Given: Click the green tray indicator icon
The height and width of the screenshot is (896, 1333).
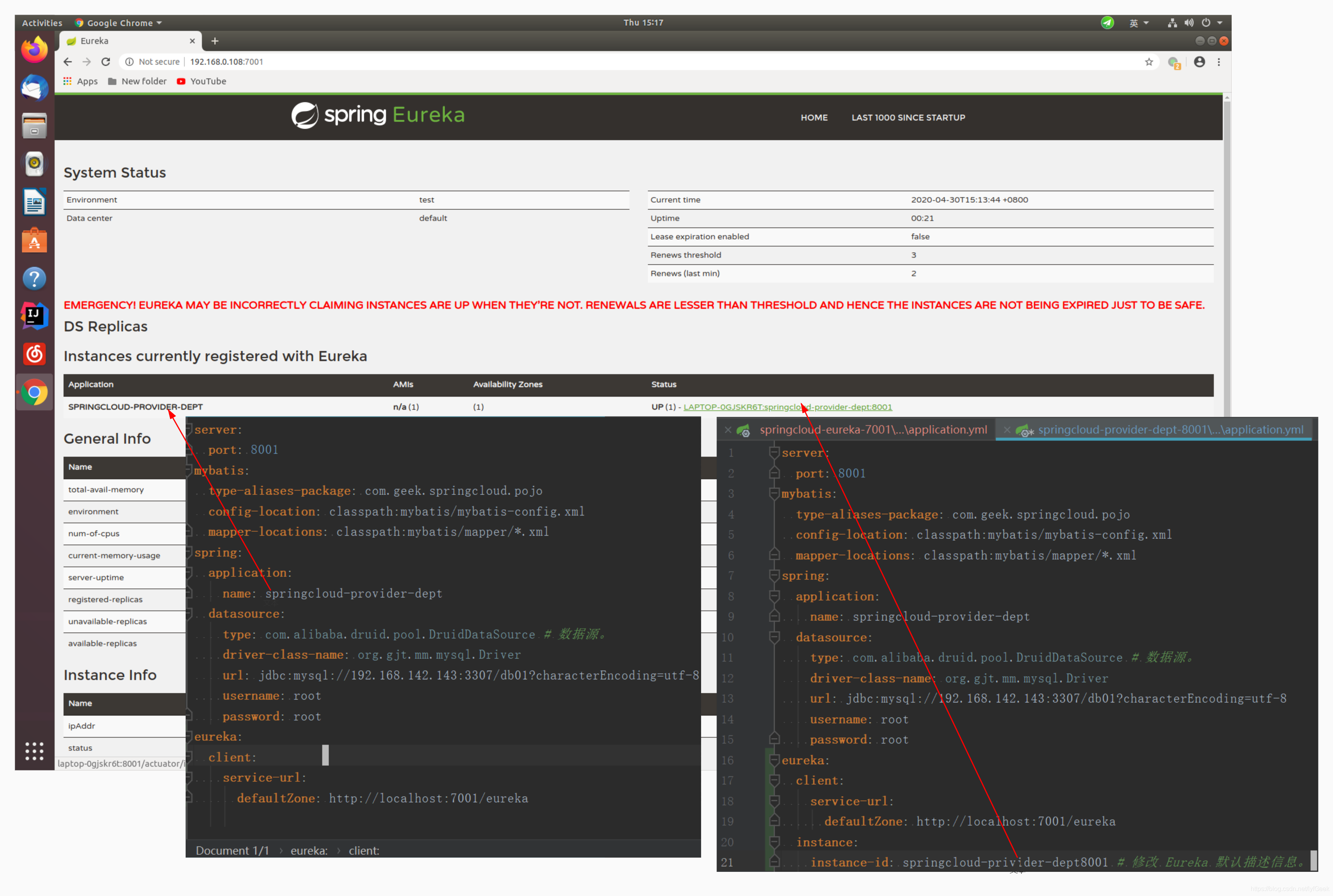Looking at the screenshot, I should pos(1107,23).
